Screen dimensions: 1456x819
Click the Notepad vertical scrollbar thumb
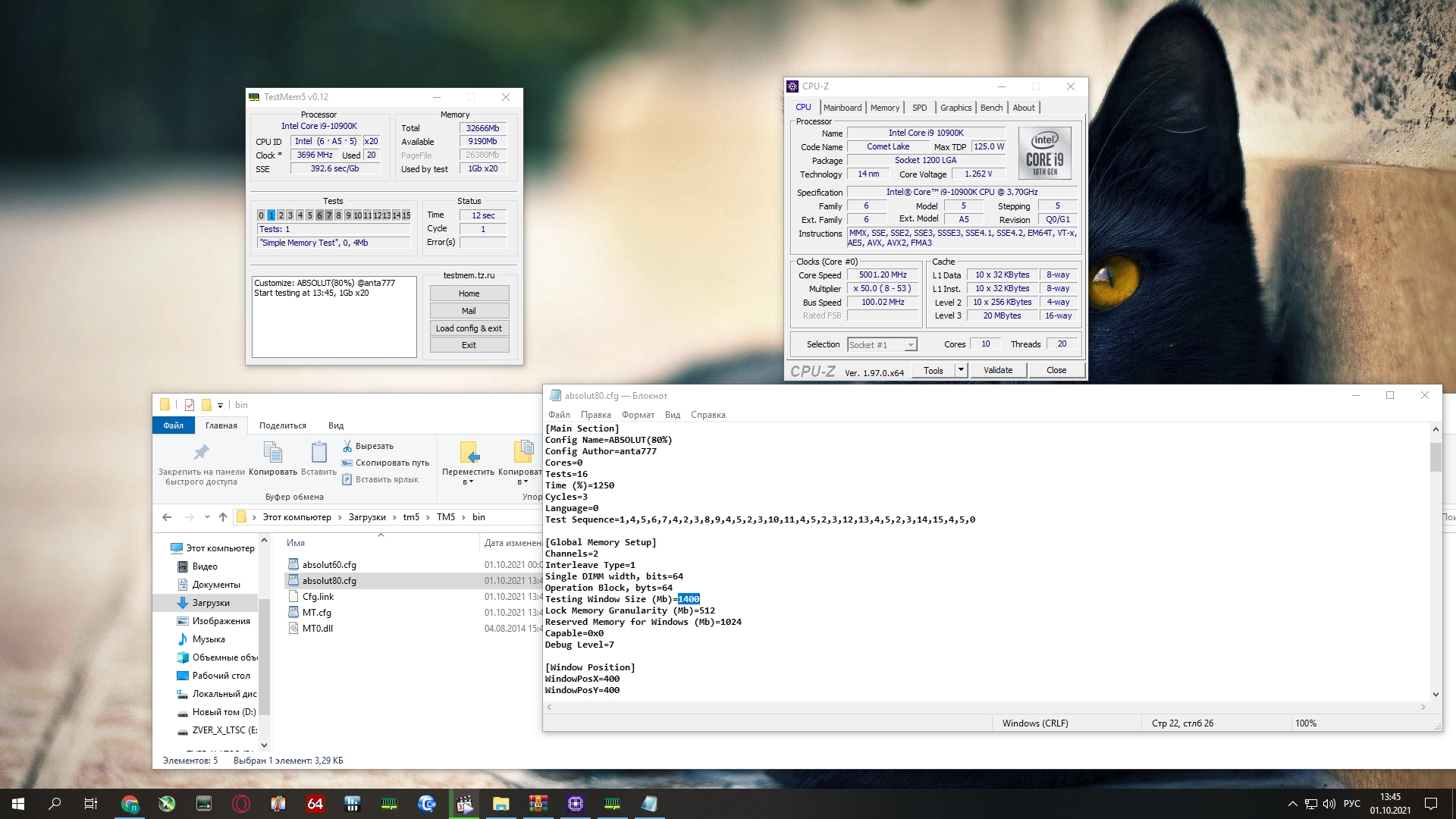point(1435,457)
